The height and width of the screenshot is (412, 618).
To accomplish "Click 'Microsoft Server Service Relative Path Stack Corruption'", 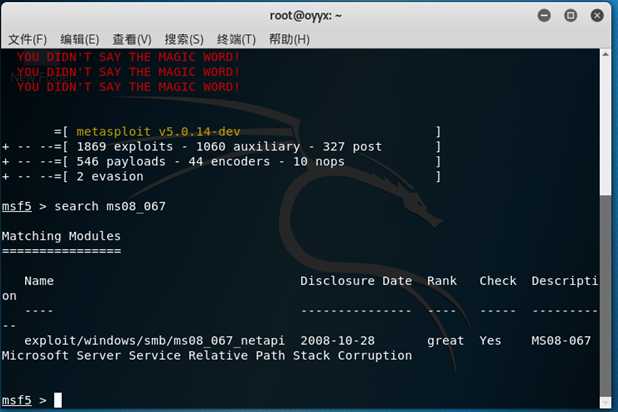I will [x=207, y=356].
